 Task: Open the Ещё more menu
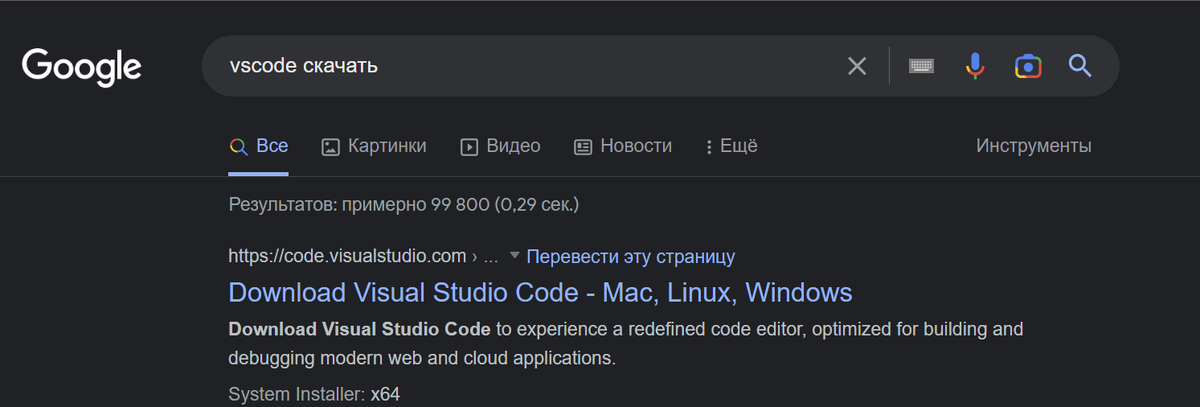coord(731,146)
